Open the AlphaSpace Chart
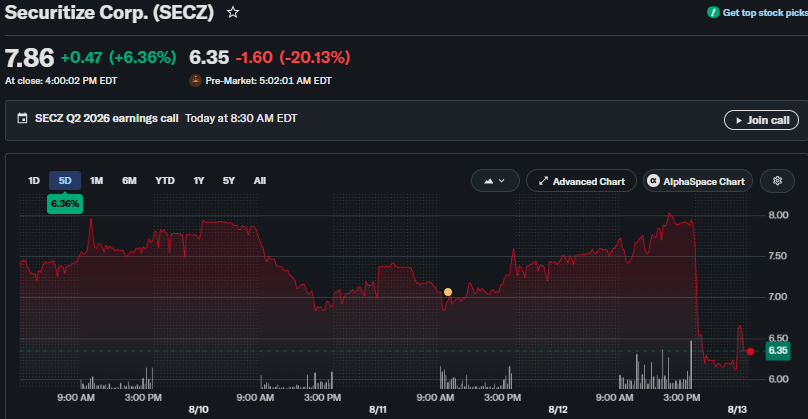This screenshot has width=808, height=419. [698, 181]
